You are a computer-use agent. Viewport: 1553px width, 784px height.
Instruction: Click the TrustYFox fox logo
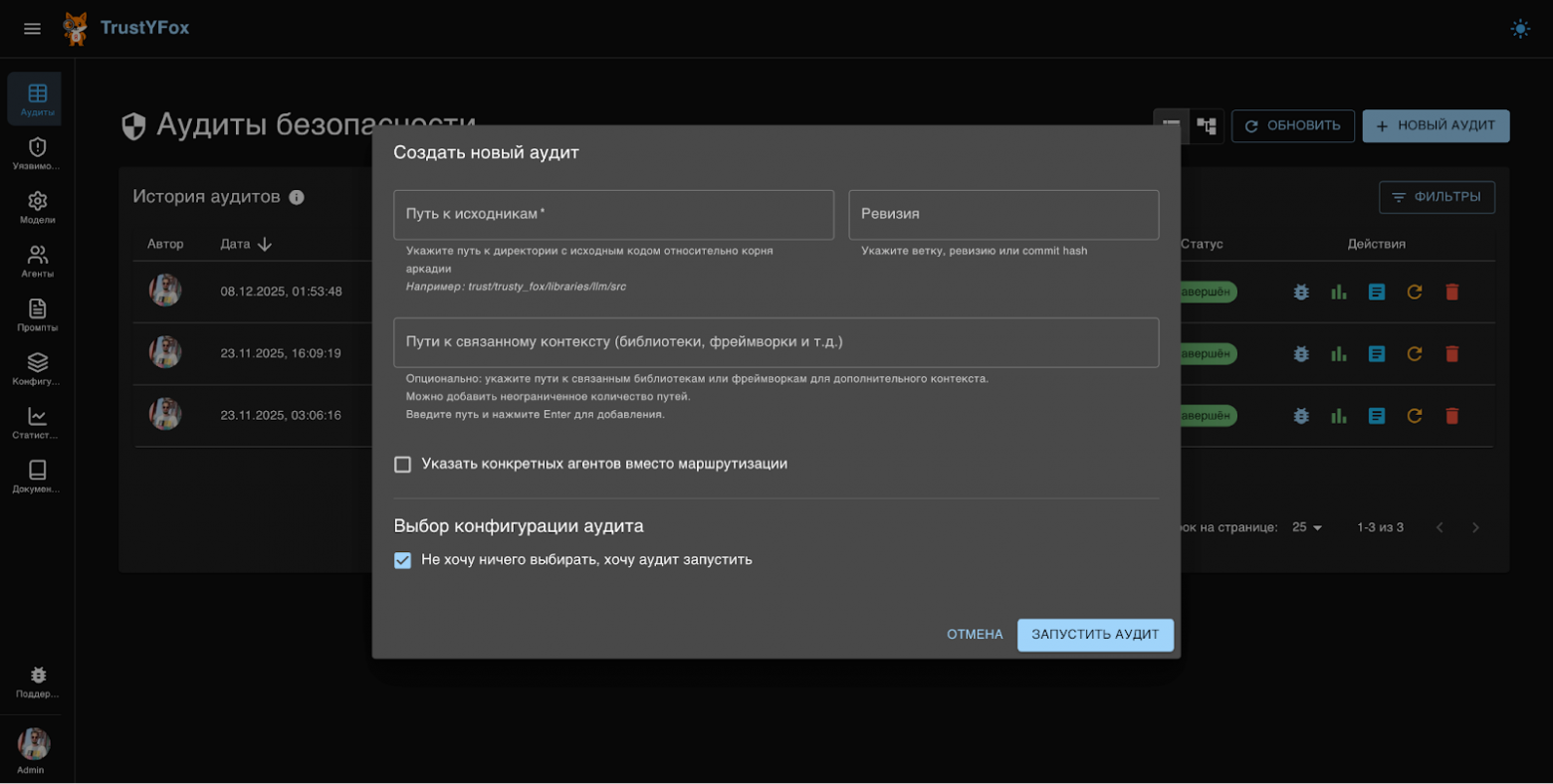[x=76, y=29]
